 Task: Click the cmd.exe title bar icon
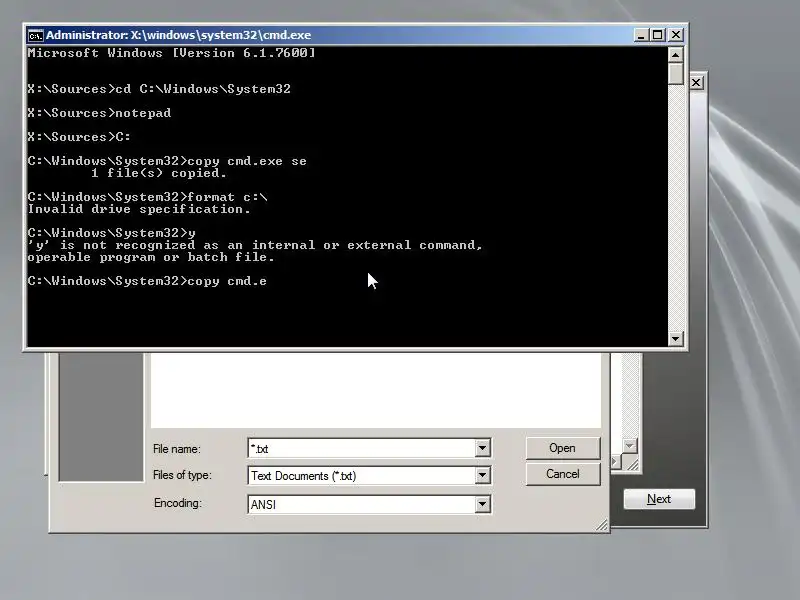(x=35, y=35)
